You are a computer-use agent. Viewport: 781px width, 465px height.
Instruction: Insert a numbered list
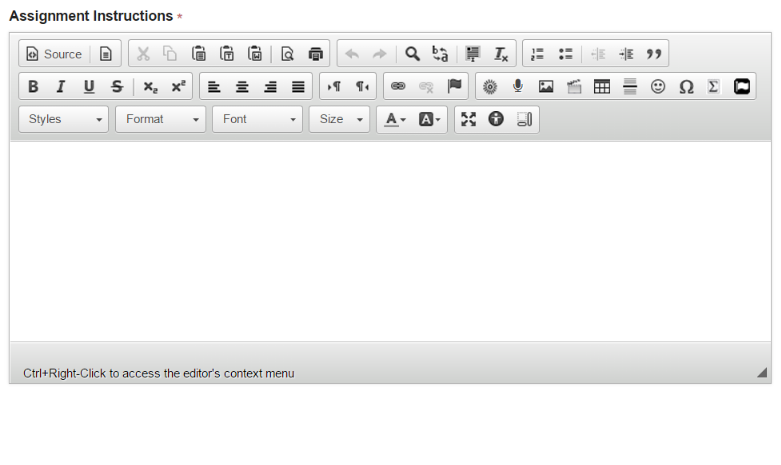(537, 54)
